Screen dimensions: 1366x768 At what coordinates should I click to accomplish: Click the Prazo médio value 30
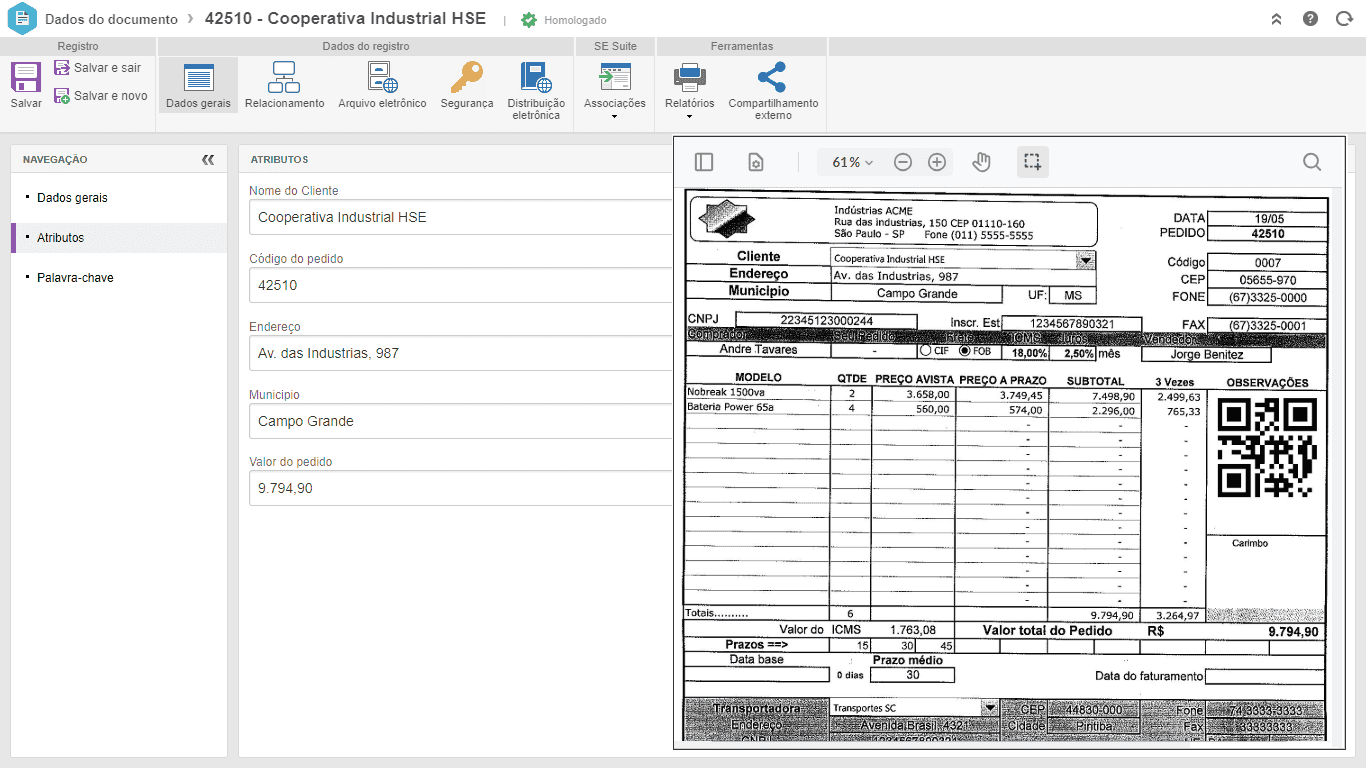pos(912,675)
